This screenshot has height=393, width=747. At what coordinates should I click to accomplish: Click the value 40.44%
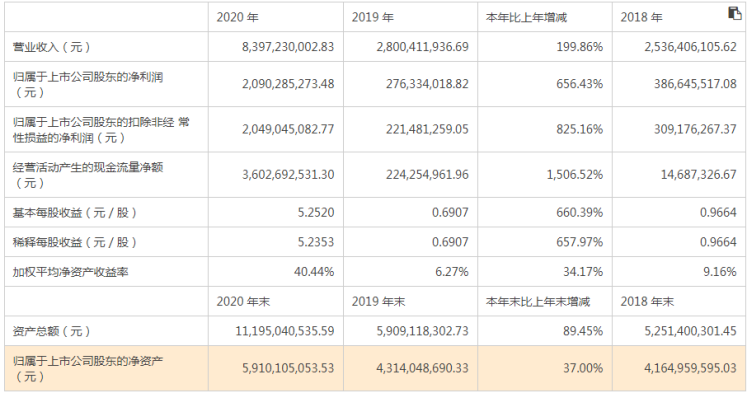point(314,272)
